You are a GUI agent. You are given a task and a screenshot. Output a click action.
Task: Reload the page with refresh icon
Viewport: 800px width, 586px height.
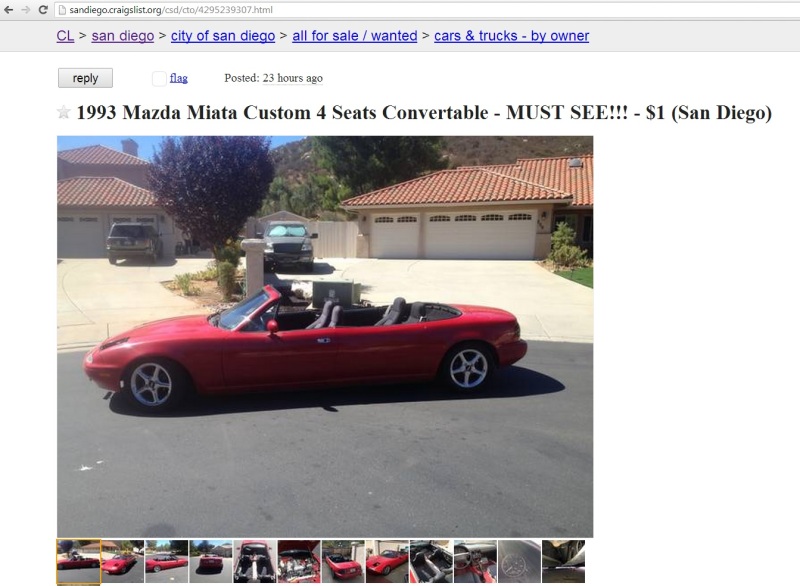click(43, 10)
